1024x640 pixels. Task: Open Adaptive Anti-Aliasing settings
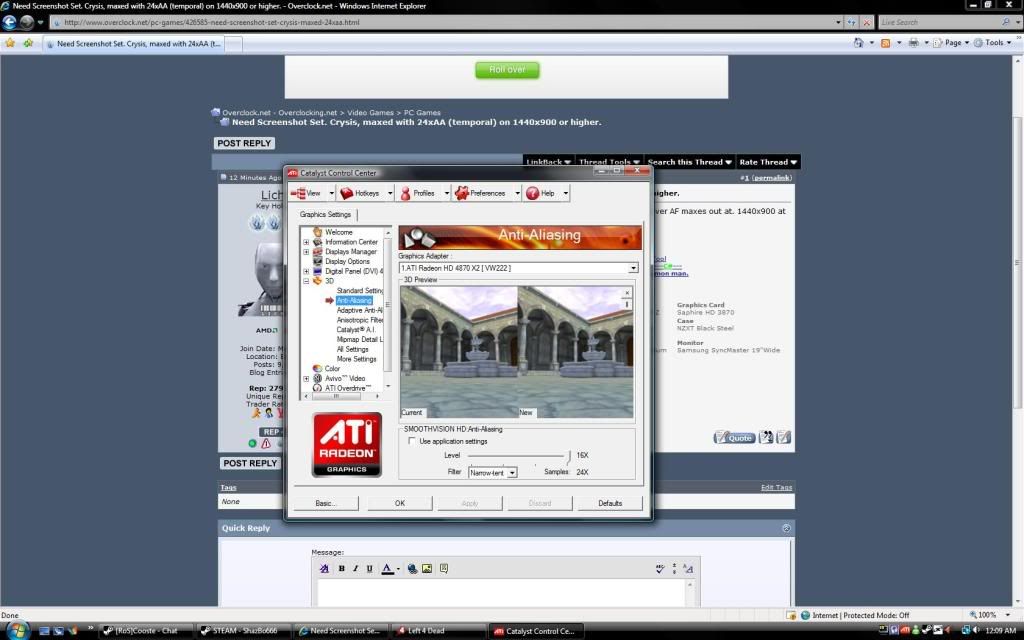coord(360,310)
